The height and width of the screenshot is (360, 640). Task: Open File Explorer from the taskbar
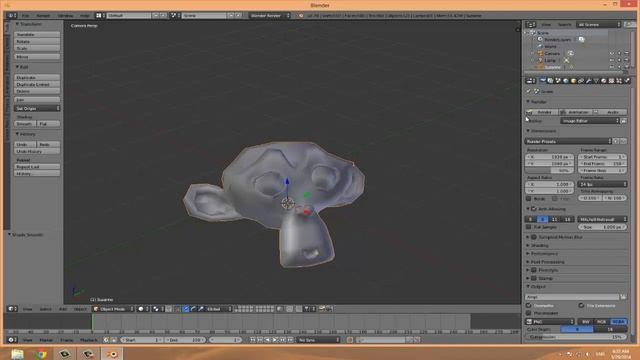pyautogui.click(x=17, y=354)
